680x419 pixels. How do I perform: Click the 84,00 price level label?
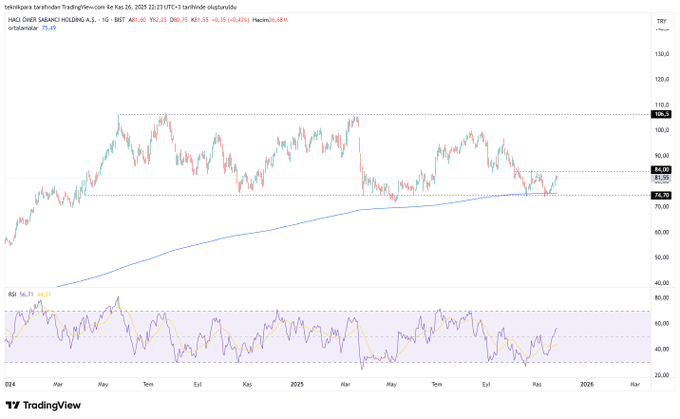(x=661, y=170)
